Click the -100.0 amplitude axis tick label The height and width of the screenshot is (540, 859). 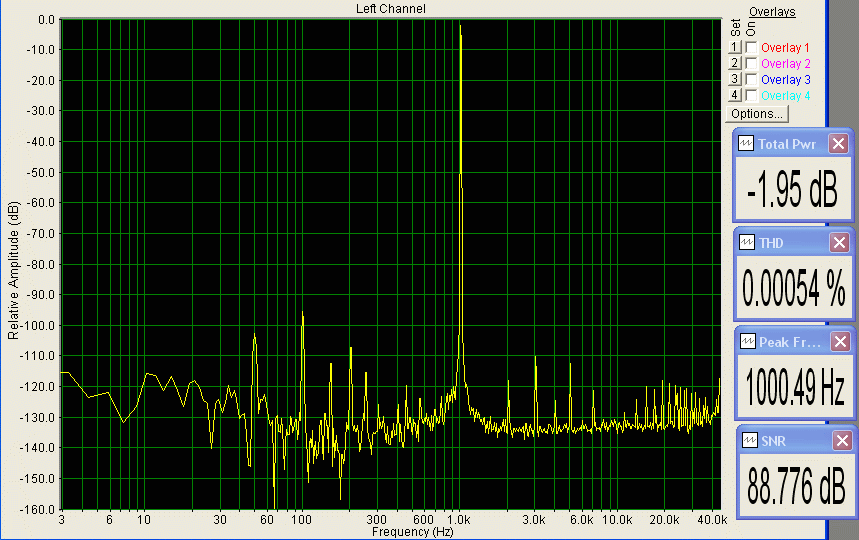pos(38,325)
